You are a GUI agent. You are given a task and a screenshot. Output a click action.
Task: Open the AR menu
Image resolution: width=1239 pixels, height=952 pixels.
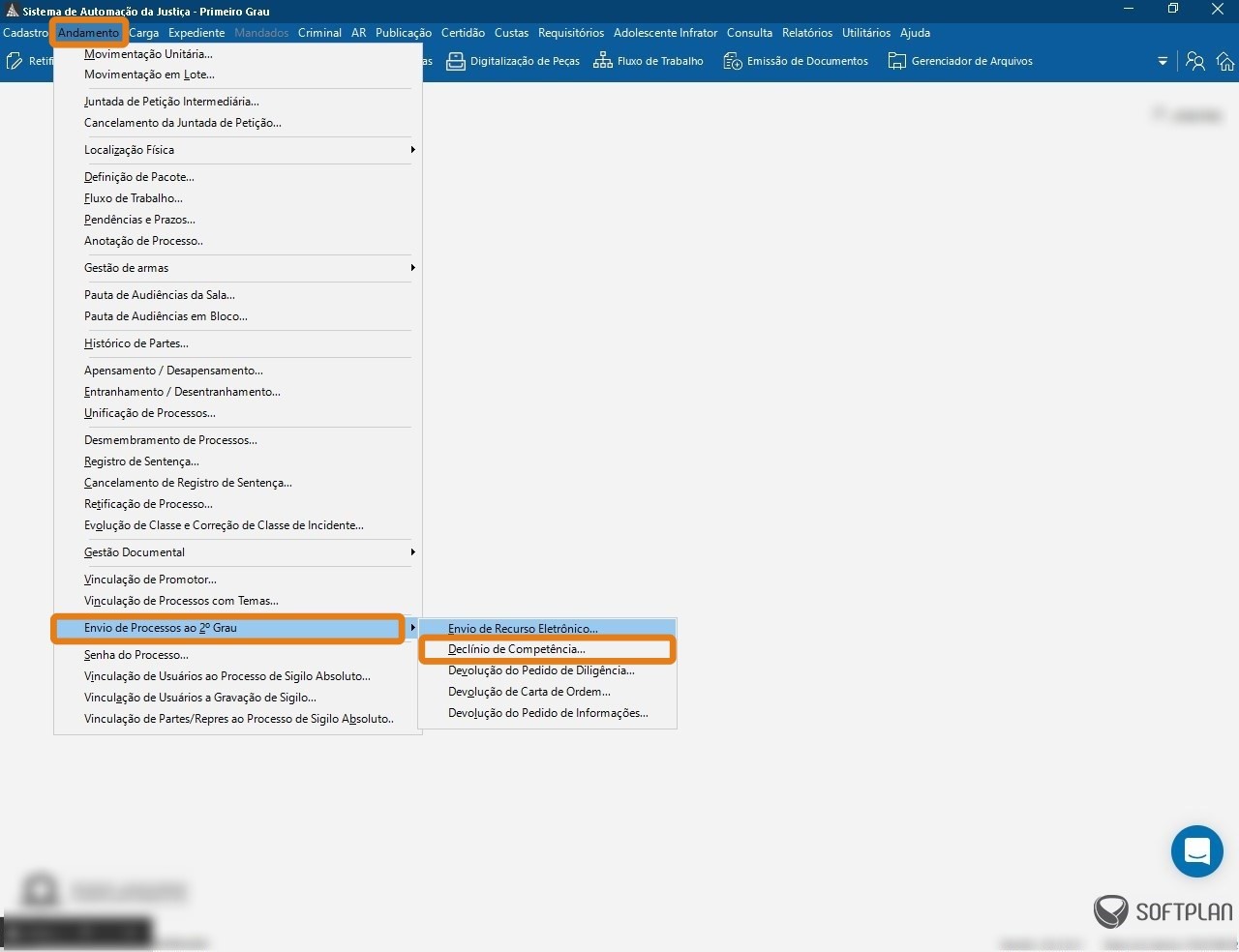[x=358, y=33]
